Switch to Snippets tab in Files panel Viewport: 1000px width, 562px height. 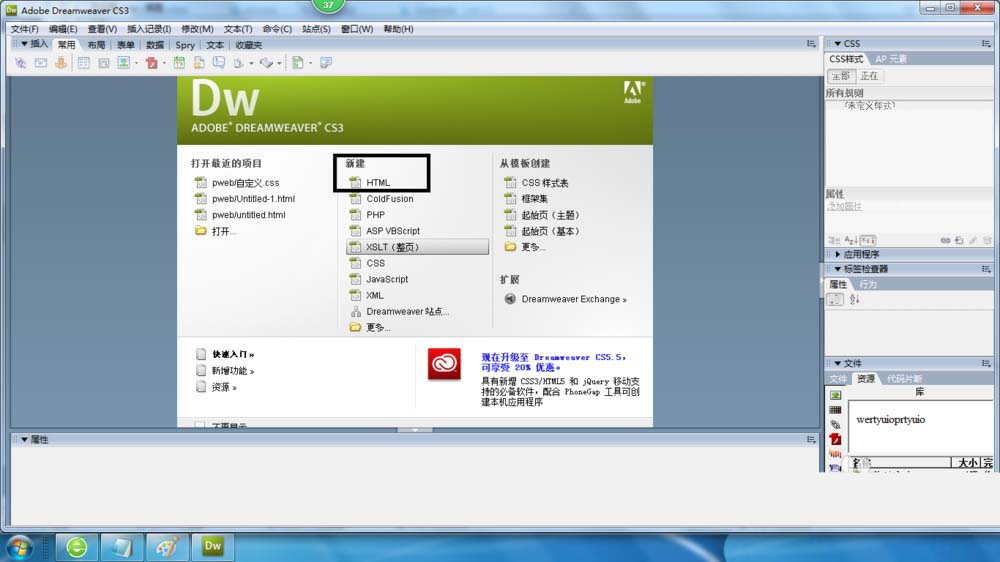click(904, 379)
